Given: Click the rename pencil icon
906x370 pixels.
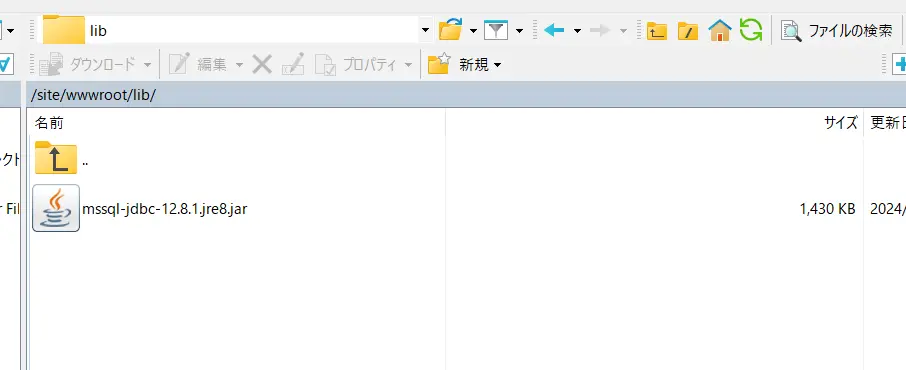Looking at the screenshot, I should pyautogui.click(x=293, y=64).
